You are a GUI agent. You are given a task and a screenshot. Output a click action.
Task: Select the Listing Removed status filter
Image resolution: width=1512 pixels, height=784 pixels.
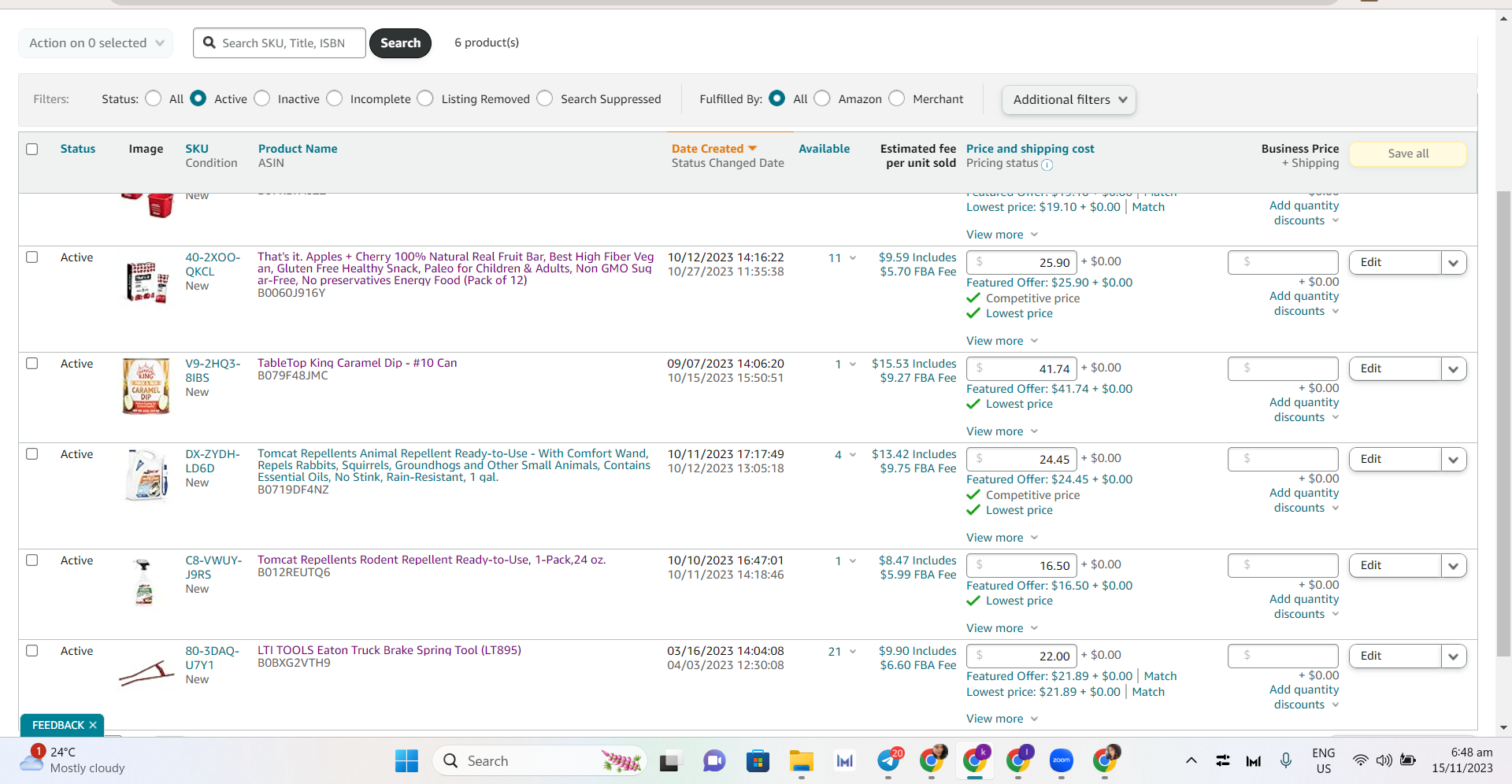tap(425, 98)
